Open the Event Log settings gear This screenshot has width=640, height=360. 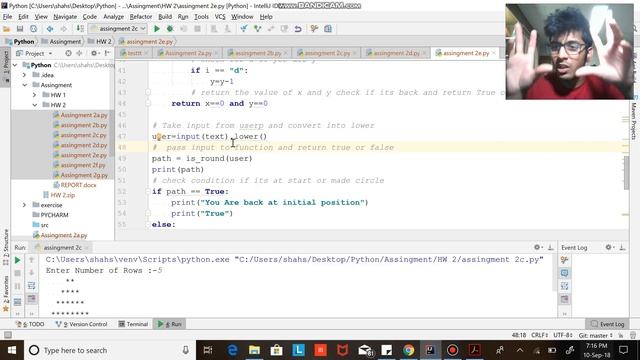point(609,247)
